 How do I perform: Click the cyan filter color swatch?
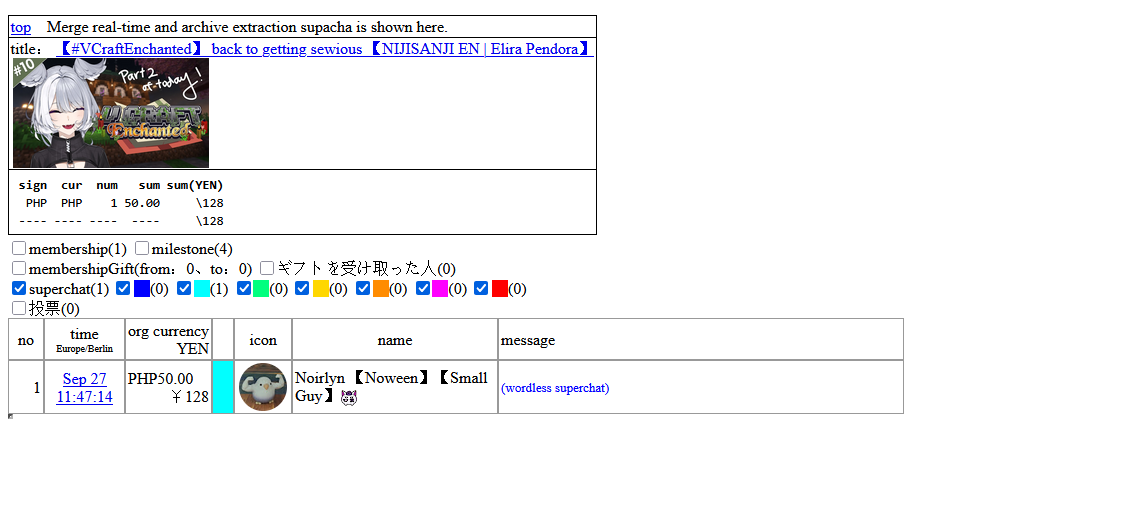click(x=202, y=289)
